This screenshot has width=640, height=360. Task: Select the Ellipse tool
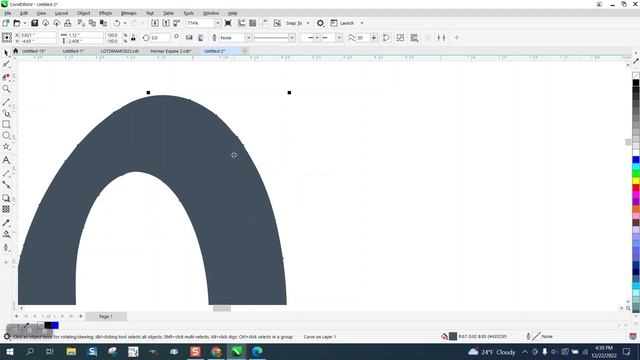pyautogui.click(x=6, y=136)
